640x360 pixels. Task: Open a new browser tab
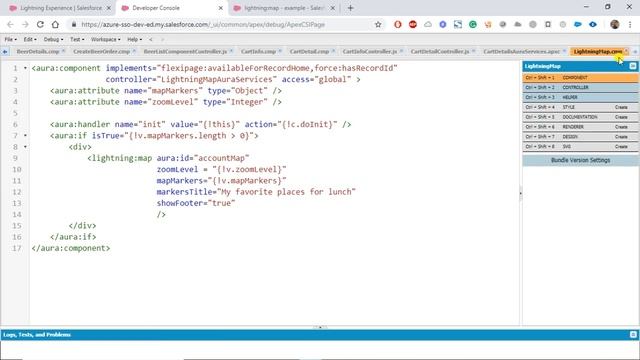click(351, 8)
